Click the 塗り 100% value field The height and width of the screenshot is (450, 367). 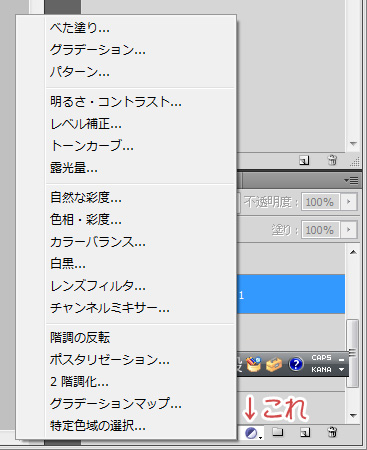(320, 230)
